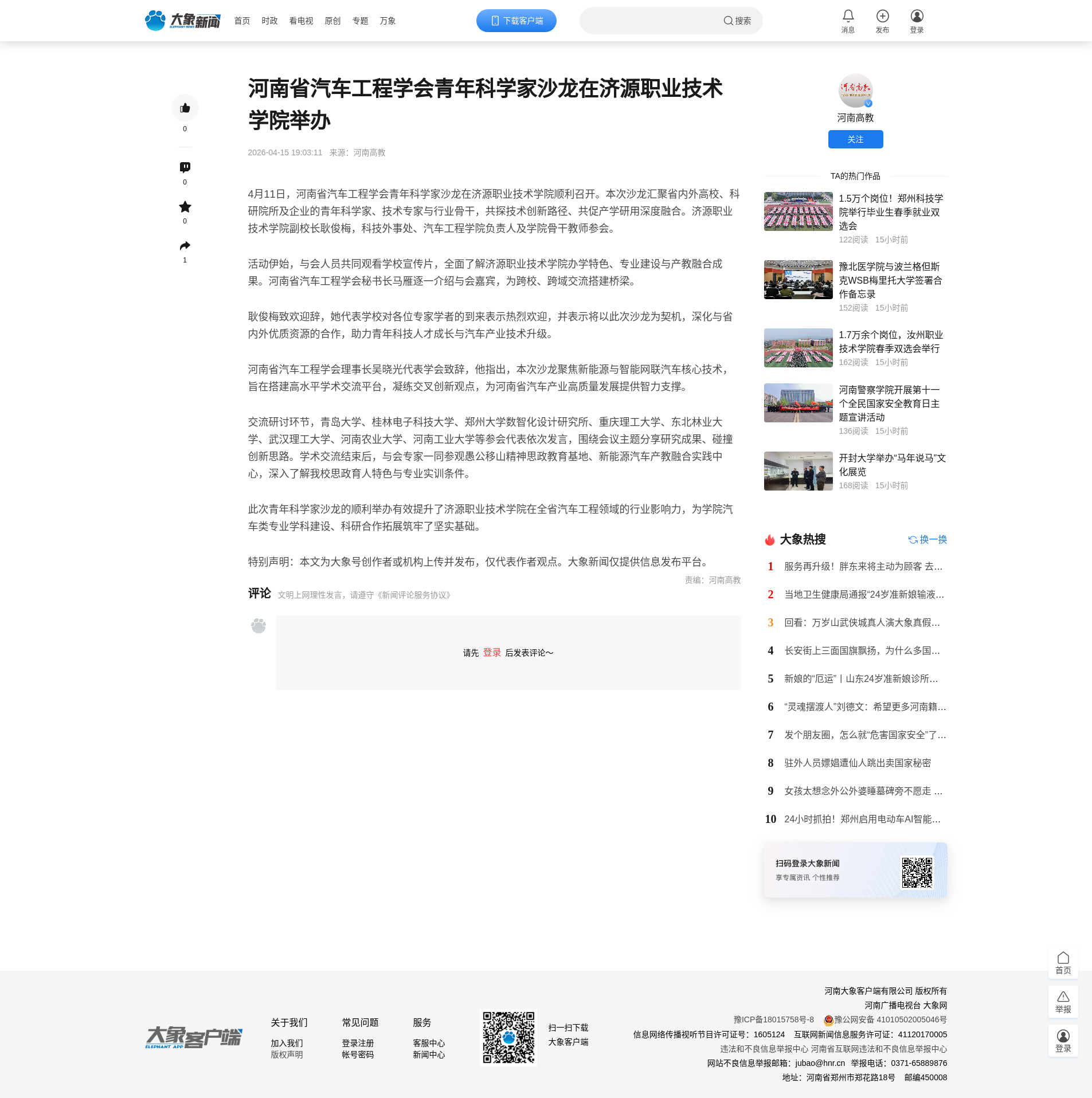Favorite article with the star icon

185,207
